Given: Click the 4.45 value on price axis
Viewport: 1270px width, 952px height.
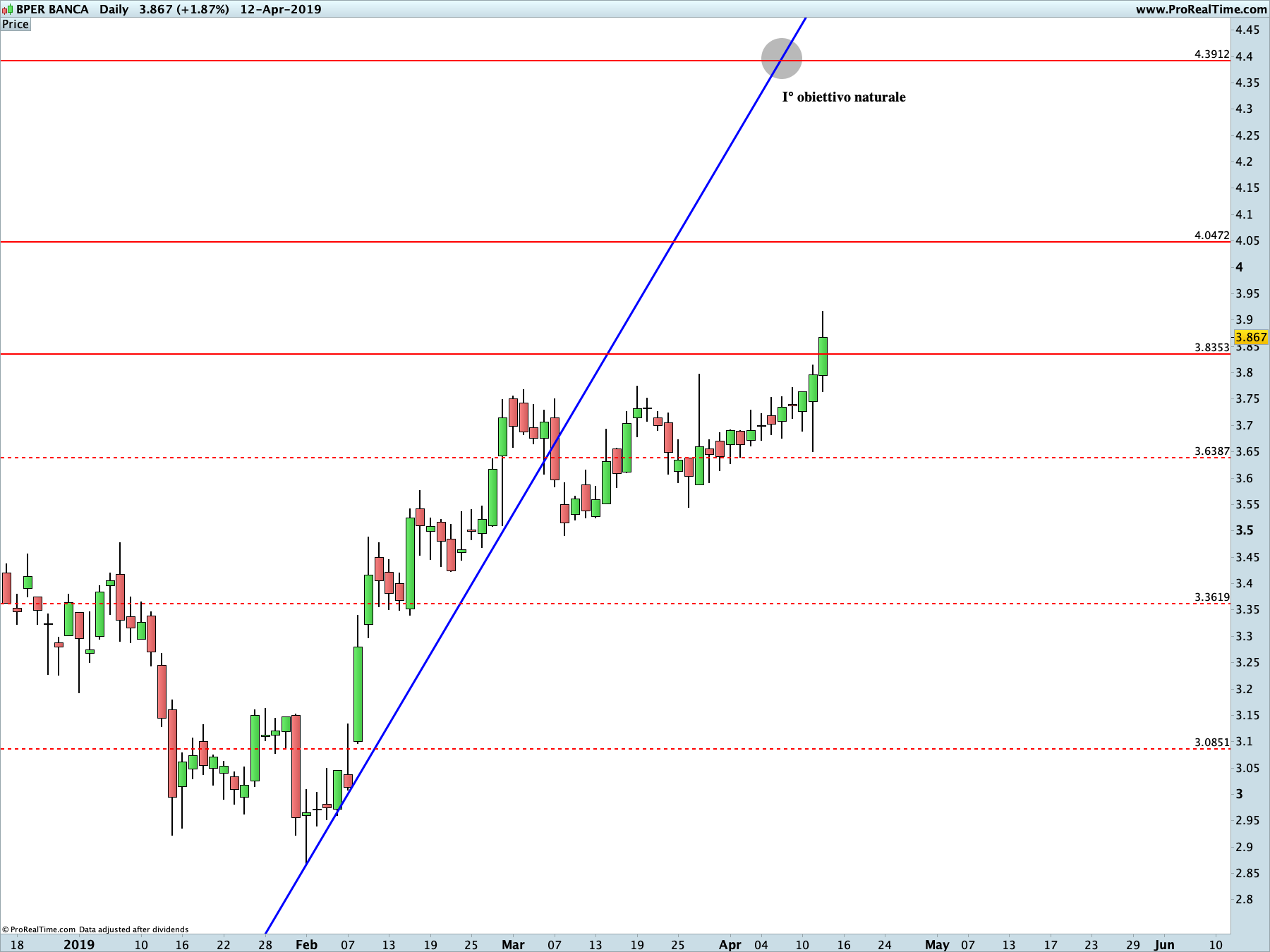Looking at the screenshot, I should [1247, 30].
